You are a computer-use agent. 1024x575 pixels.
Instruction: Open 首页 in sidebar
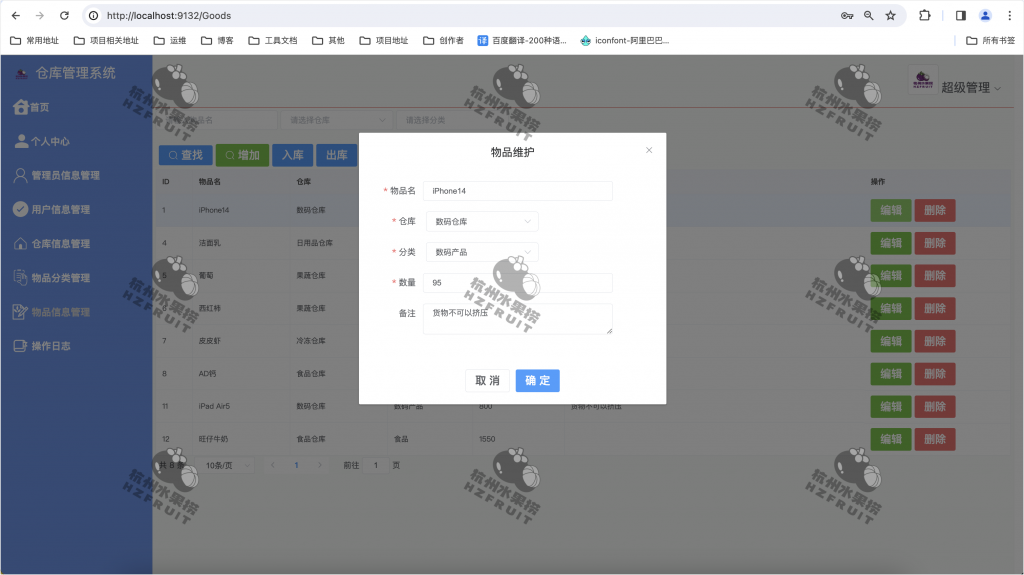(x=31, y=107)
